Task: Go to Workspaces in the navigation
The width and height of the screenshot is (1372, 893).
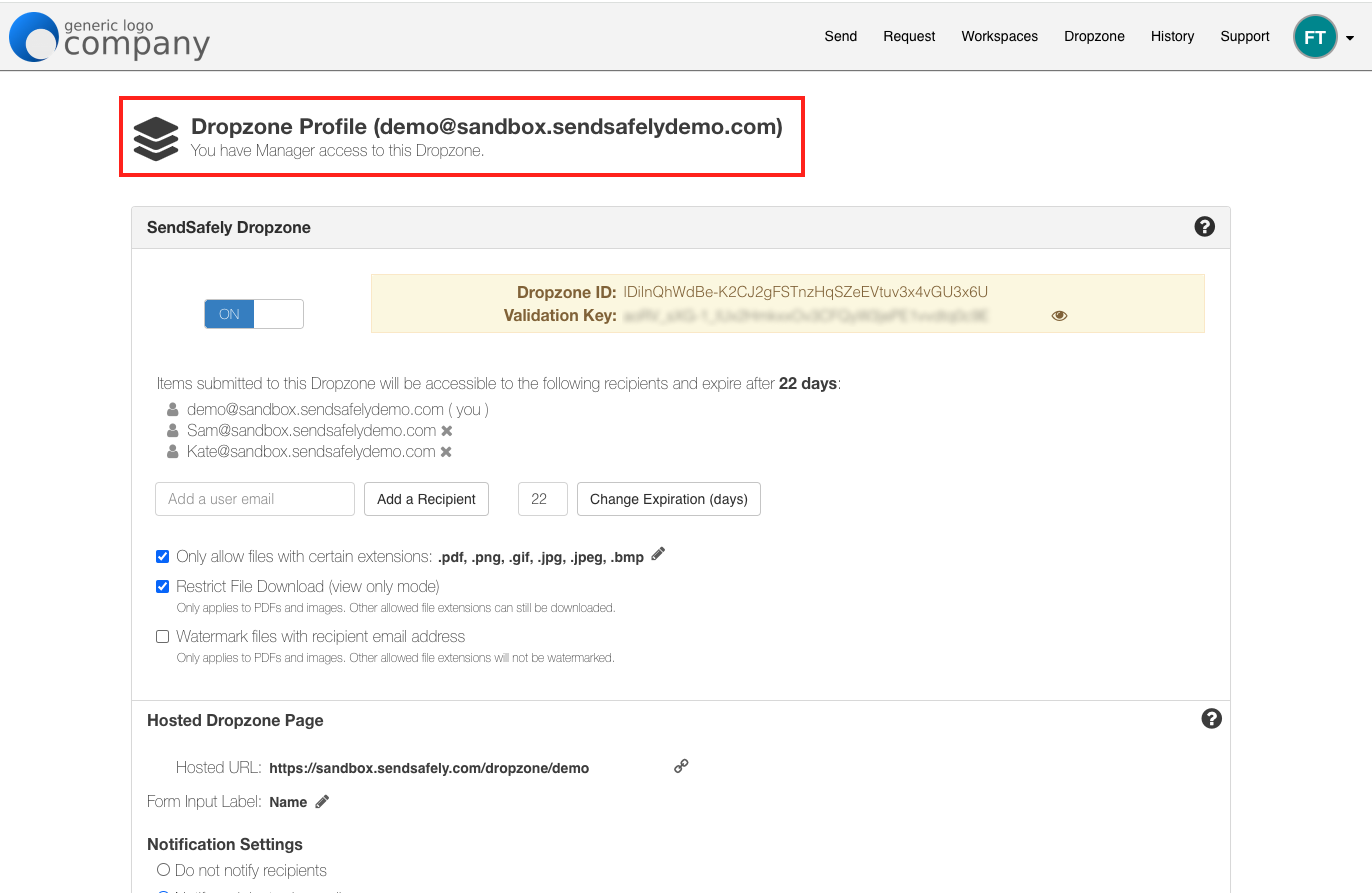Action: pyautogui.click(x=999, y=36)
